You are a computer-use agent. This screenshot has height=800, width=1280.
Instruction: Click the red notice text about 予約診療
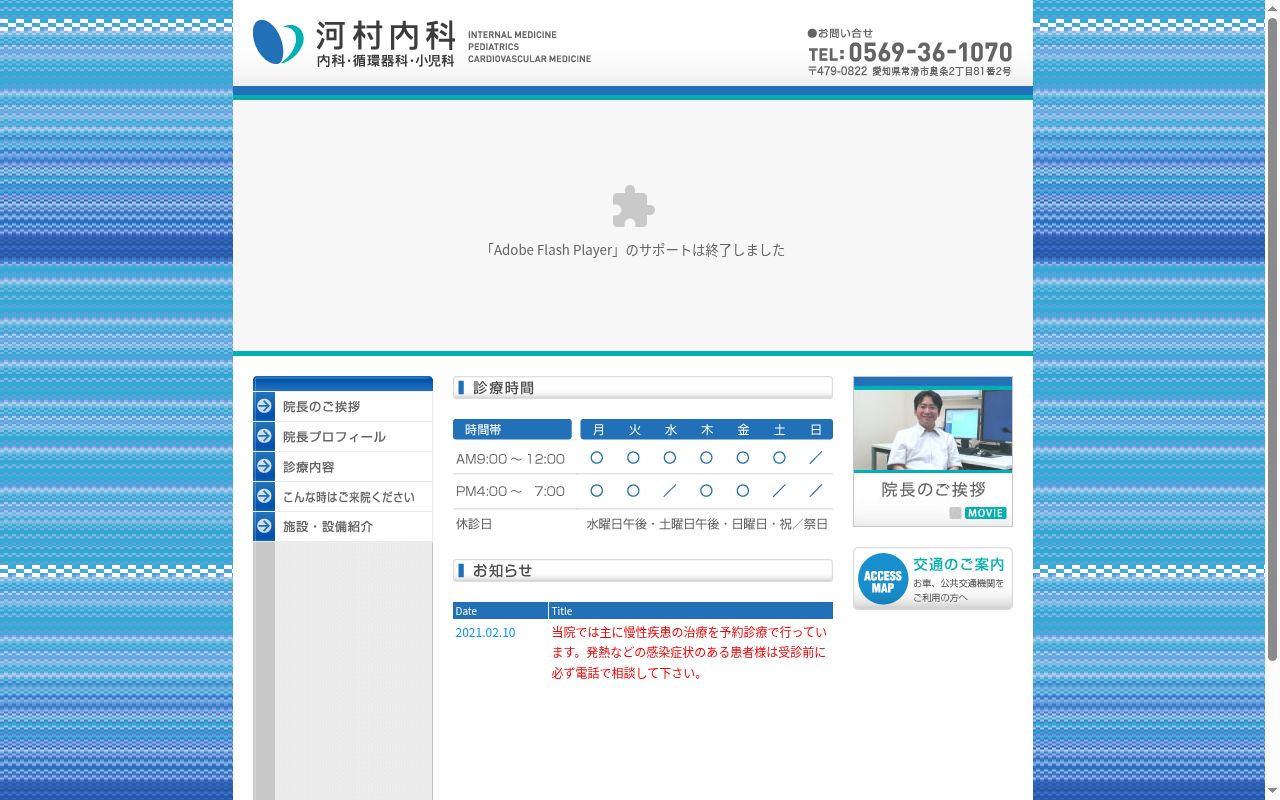coord(689,652)
